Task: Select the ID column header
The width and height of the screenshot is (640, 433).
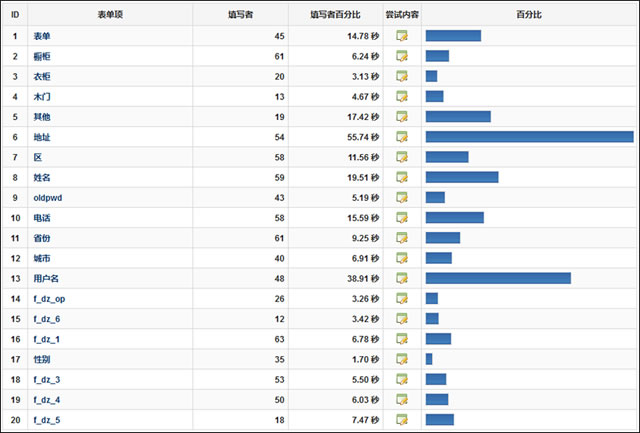Action: tap(15, 15)
